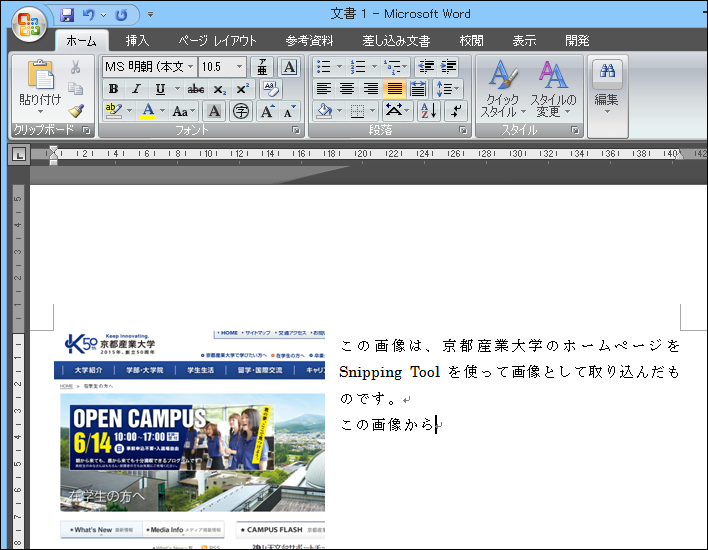Switch to the 参考資料 tab
Image resolution: width=708 pixels, height=550 pixels.
(309, 41)
